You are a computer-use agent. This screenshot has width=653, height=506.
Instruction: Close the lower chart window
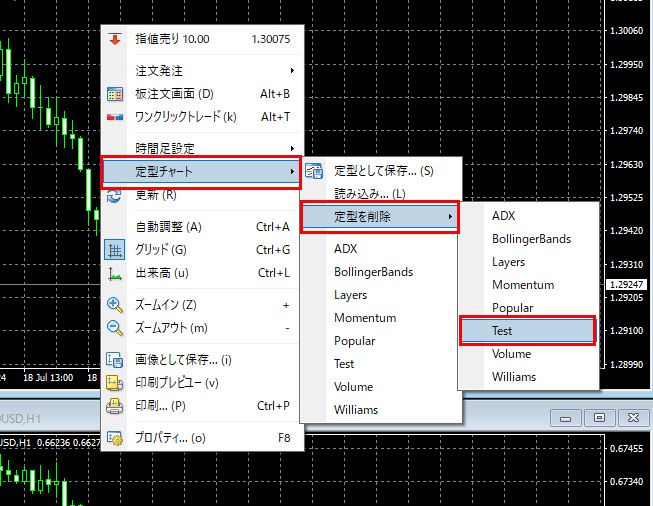coord(633,418)
